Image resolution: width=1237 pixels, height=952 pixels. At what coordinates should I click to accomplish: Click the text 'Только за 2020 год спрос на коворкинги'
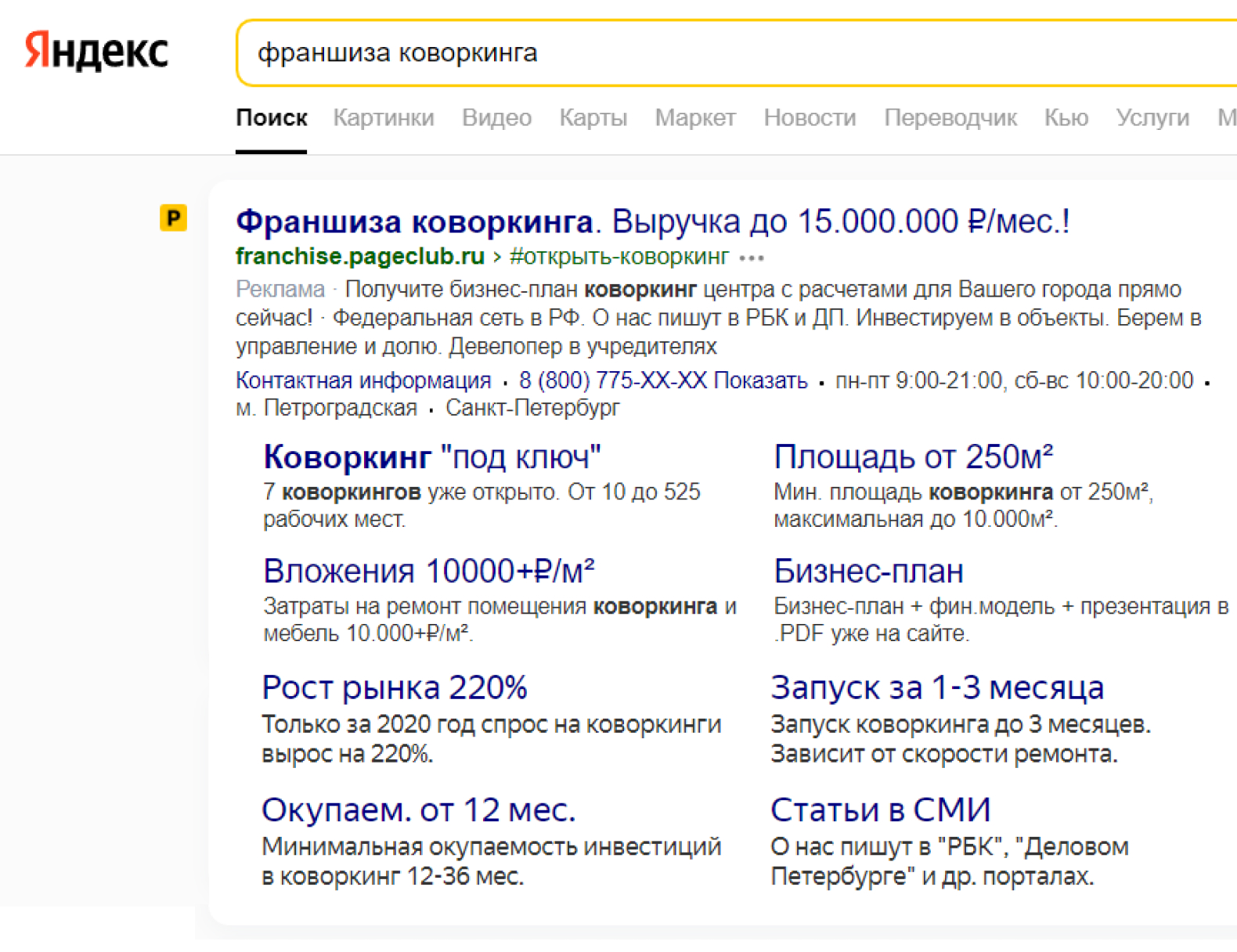tap(491, 724)
